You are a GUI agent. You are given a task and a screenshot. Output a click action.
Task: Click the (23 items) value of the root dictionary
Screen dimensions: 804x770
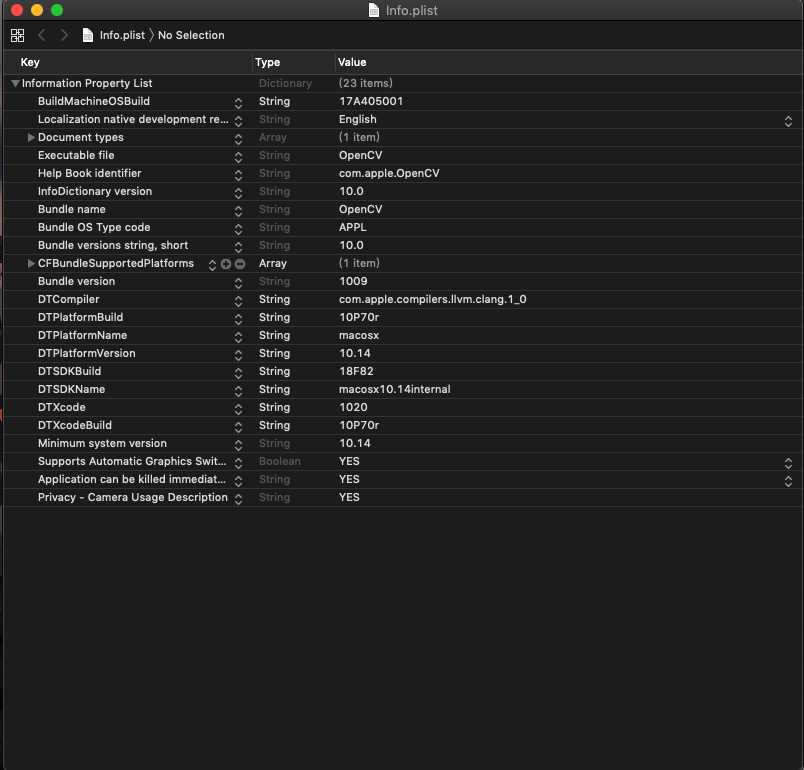click(365, 83)
